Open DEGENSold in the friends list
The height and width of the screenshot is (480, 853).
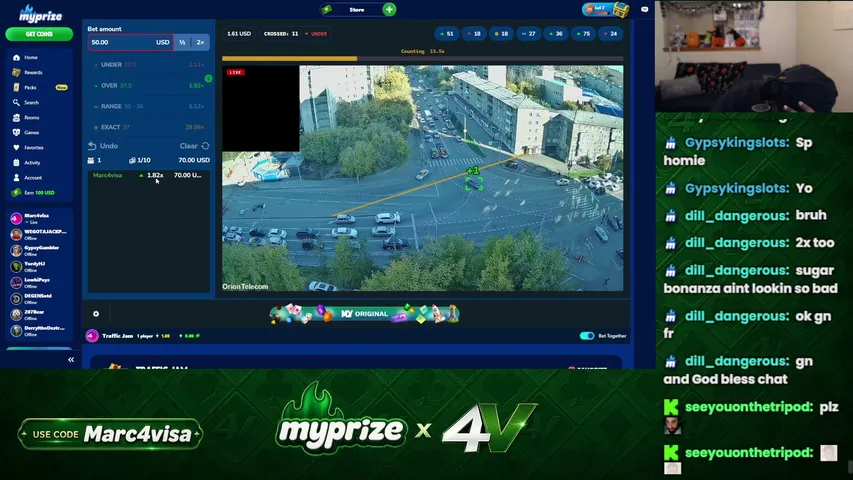pyautogui.click(x=39, y=299)
